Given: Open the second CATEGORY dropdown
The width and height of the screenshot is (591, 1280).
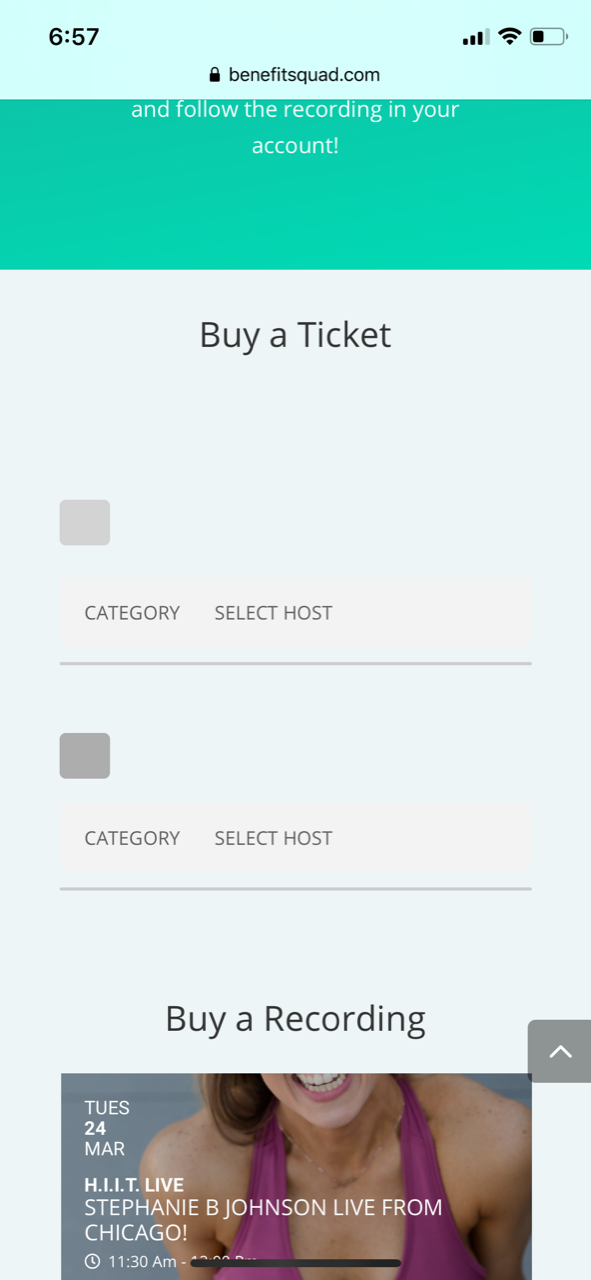Looking at the screenshot, I should [x=132, y=838].
